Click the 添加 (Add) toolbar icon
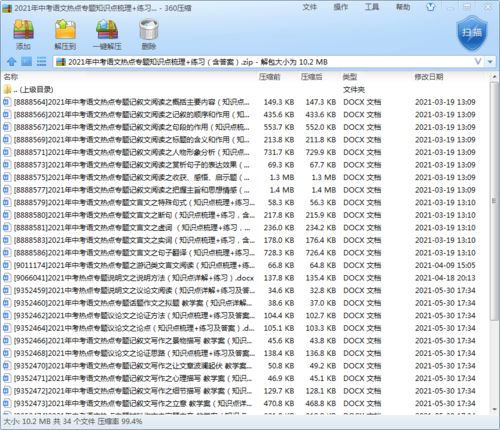The width and height of the screenshot is (500, 430). 23,34
